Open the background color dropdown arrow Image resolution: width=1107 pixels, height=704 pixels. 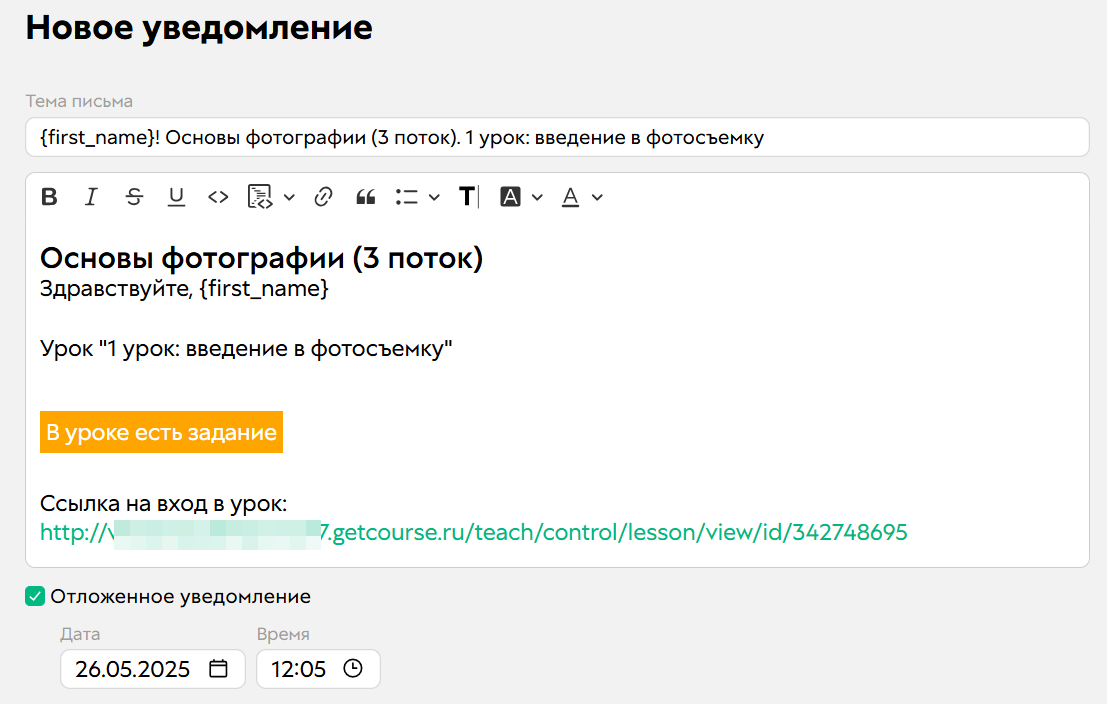tap(537, 198)
